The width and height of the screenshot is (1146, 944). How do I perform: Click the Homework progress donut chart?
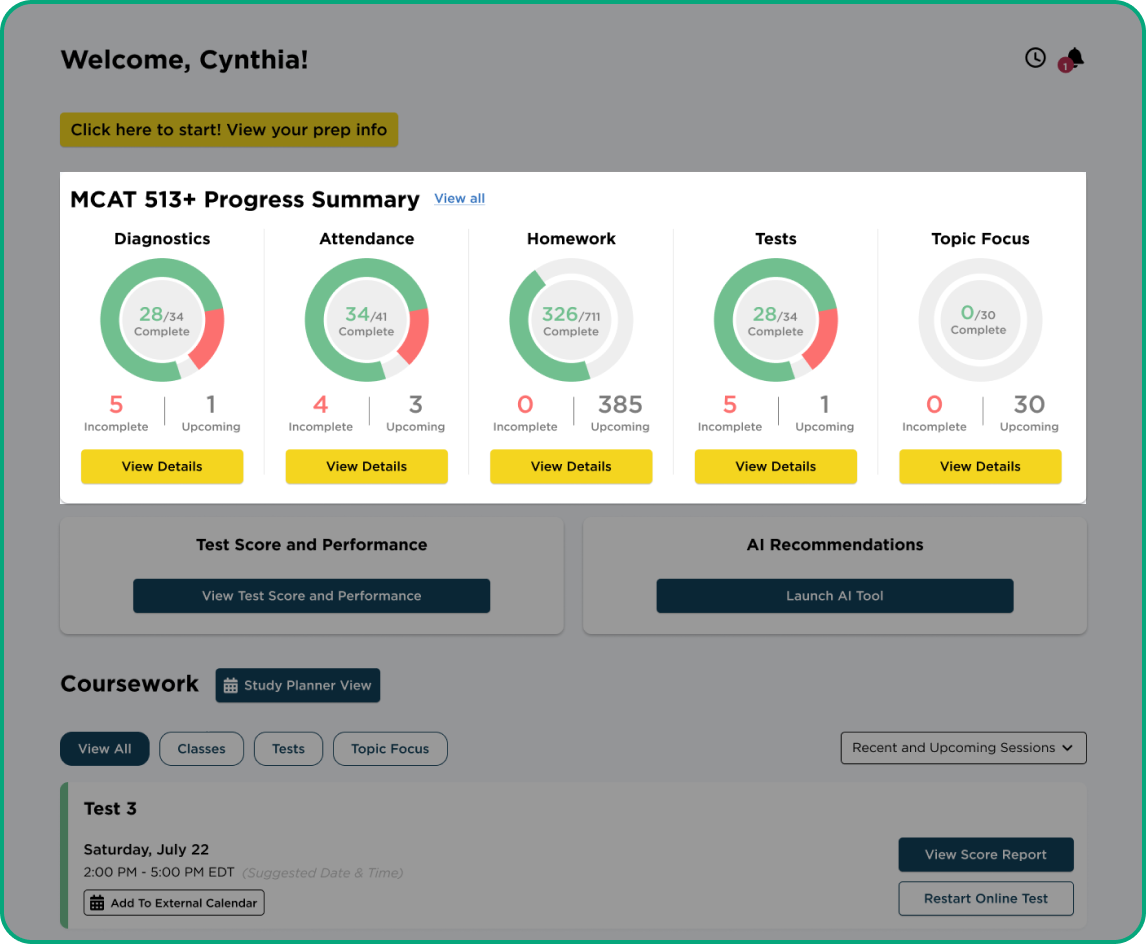[x=571, y=321]
